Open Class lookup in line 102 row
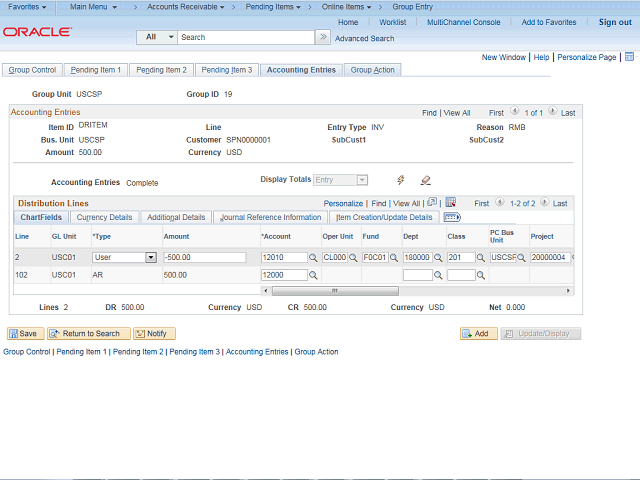Screen dimensions: 640x480 pyautogui.click(x=481, y=276)
